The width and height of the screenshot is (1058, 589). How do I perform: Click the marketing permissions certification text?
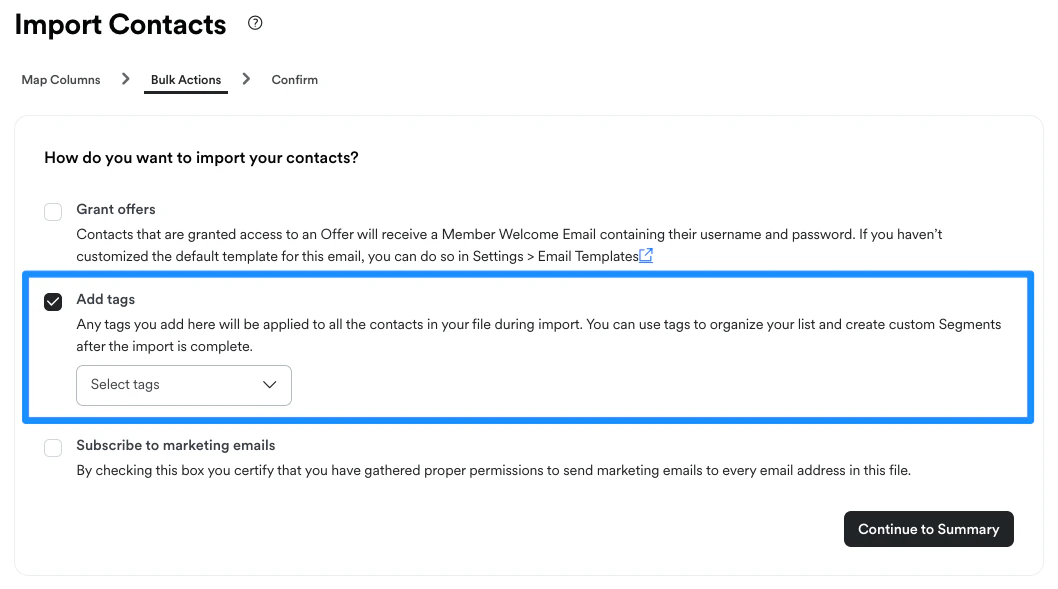click(x=493, y=471)
